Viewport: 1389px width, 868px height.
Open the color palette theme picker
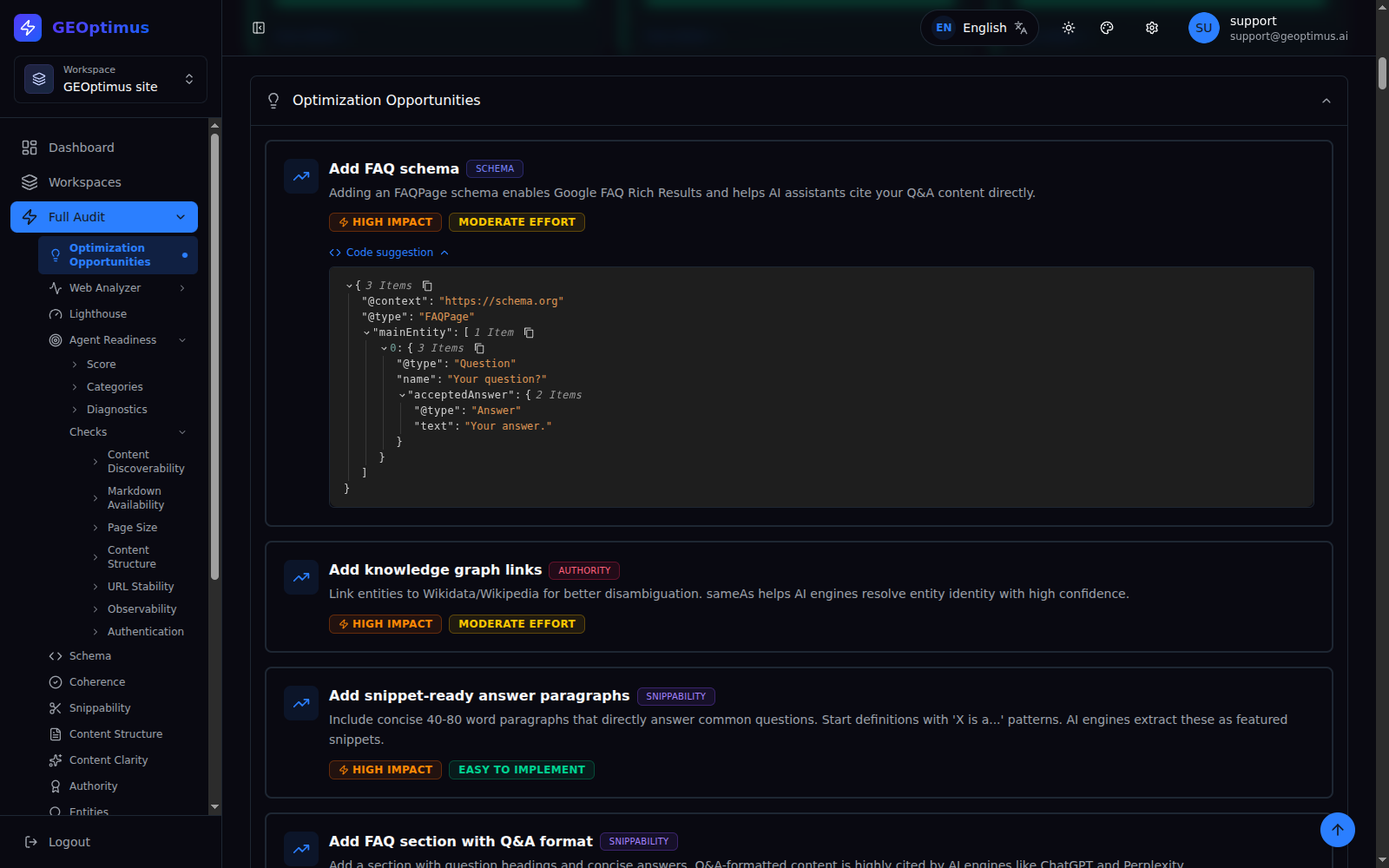[1107, 28]
